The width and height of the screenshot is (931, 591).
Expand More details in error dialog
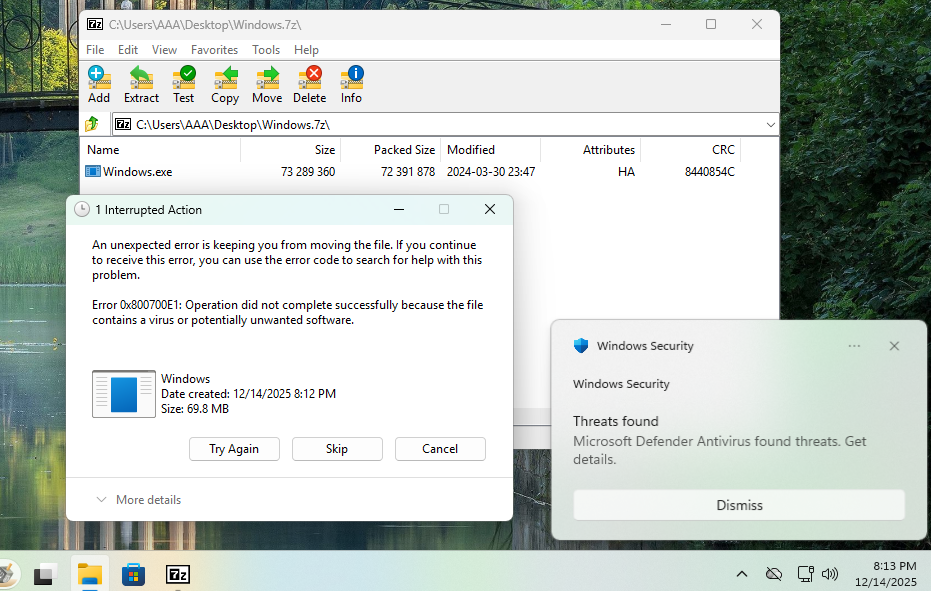(139, 500)
